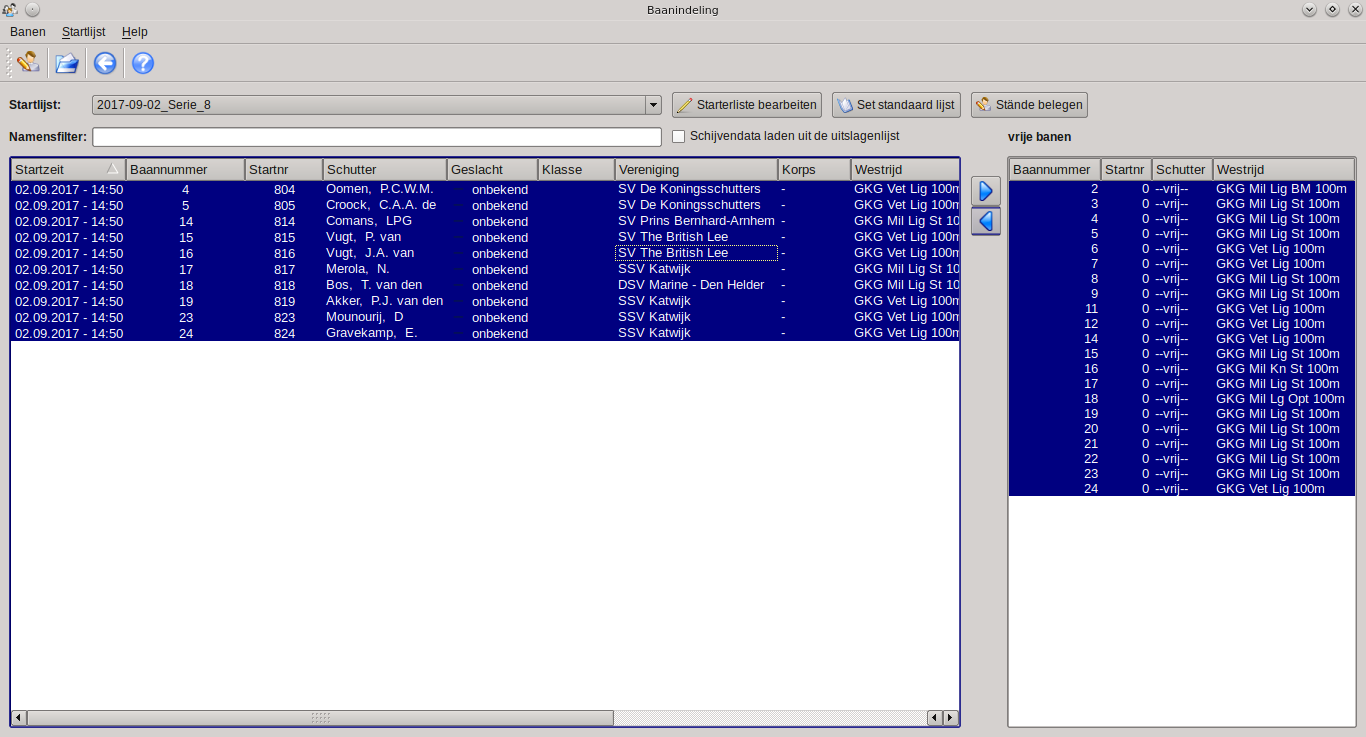Click the open folder toolbar icon
Screen dimensions: 1366x737
pyautogui.click(x=66, y=64)
